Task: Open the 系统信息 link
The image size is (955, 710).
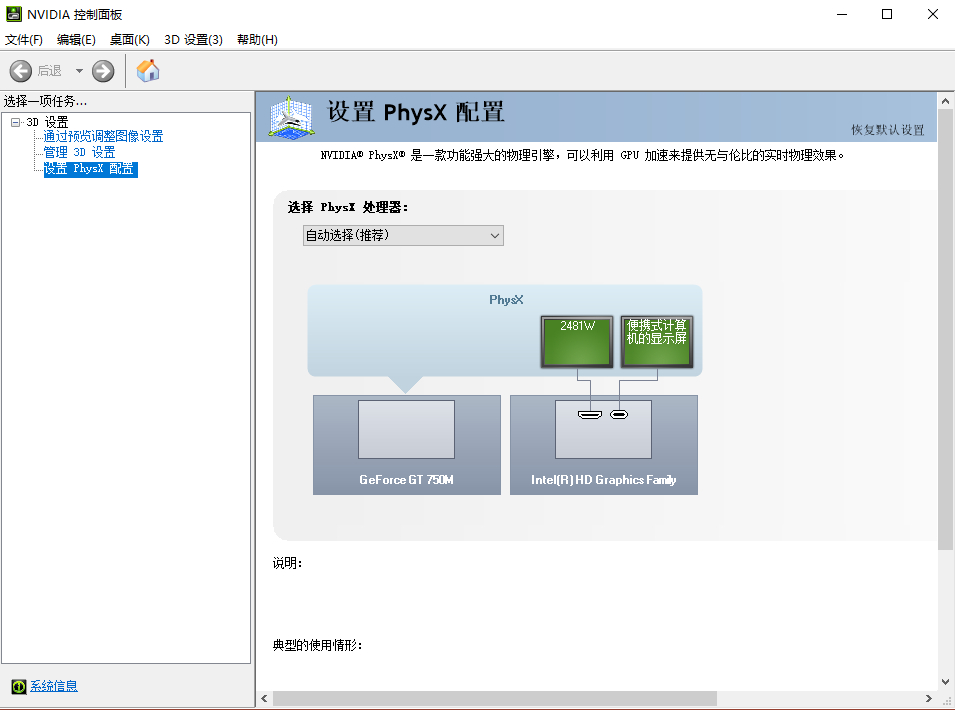Action: (x=54, y=686)
